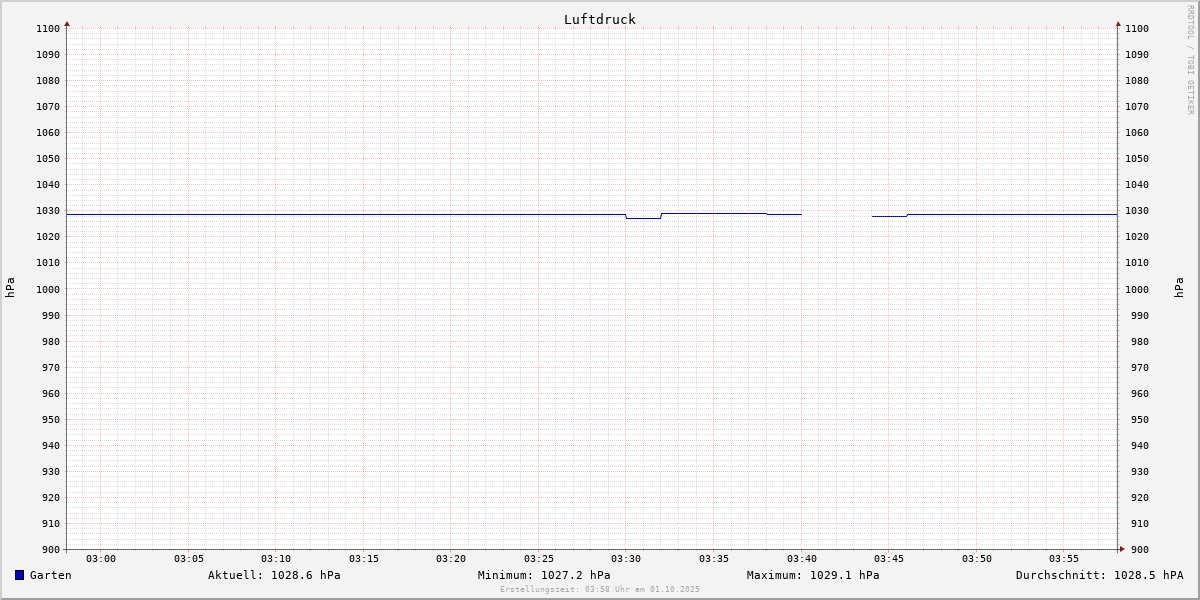Click the Minimum 1027.2 hPa value

[x=544, y=575]
